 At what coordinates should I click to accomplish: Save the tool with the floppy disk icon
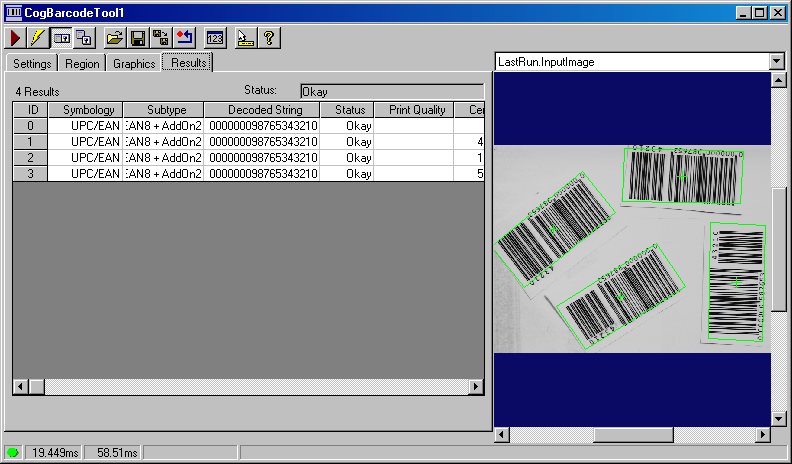[x=137, y=38]
